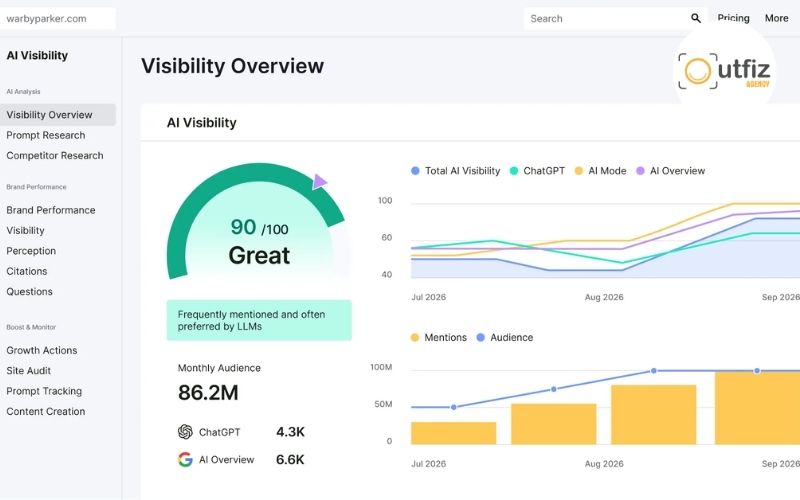Toggle the AI Mode legend series
Viewport: 800px width, 500px height.
[601, 171]
